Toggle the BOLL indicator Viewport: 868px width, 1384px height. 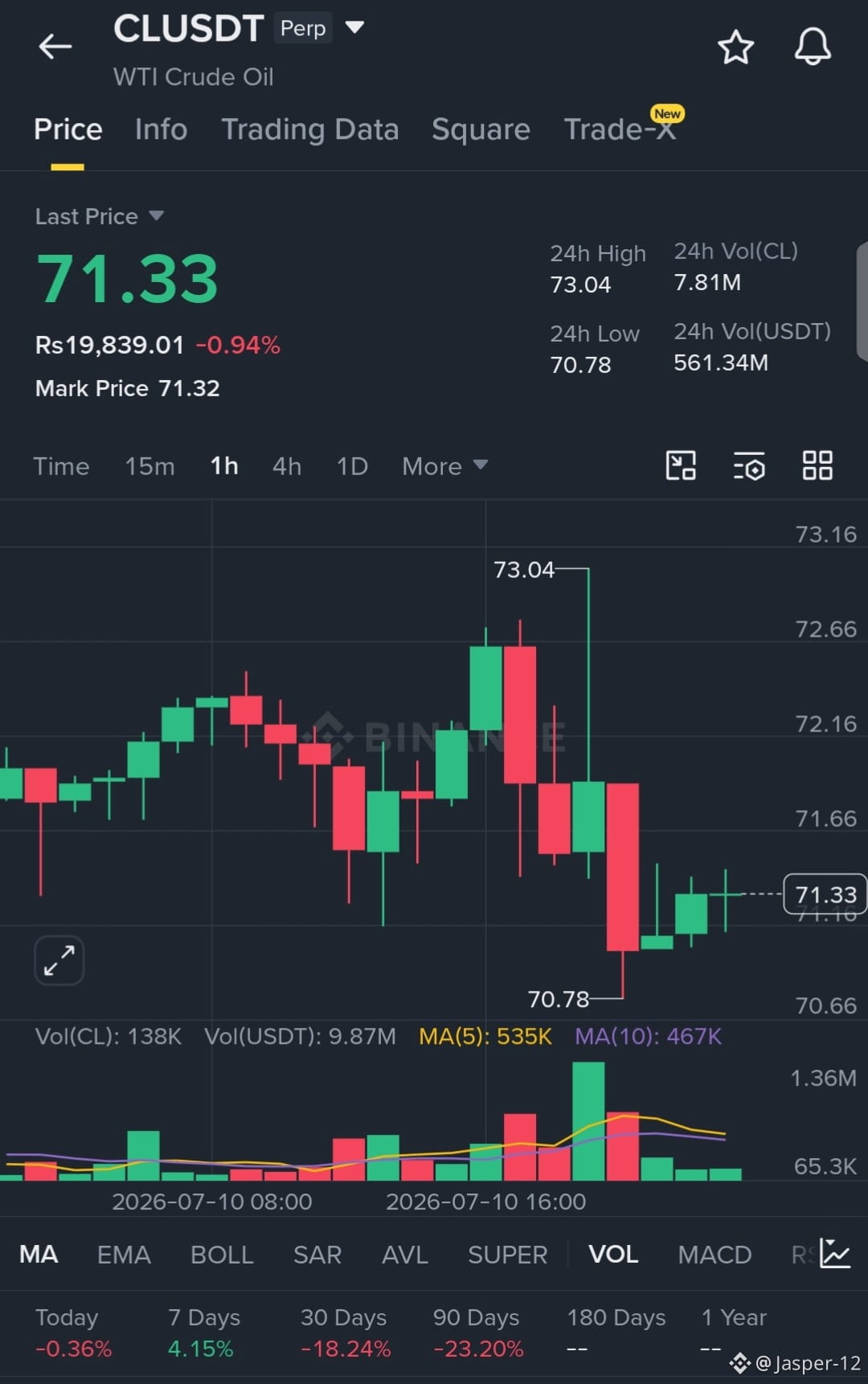(222, 1254)
